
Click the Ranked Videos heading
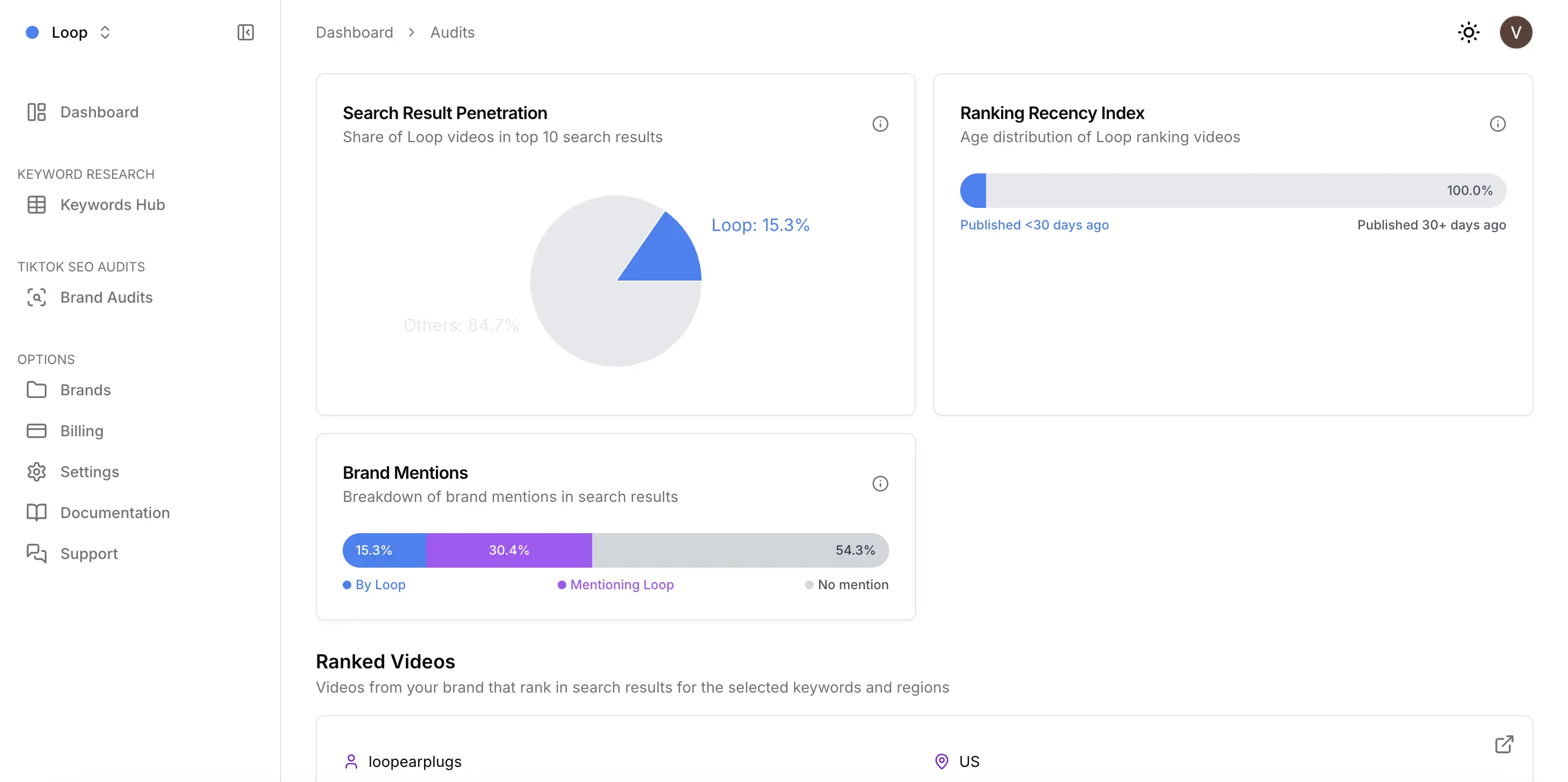(x=385, y=661)
